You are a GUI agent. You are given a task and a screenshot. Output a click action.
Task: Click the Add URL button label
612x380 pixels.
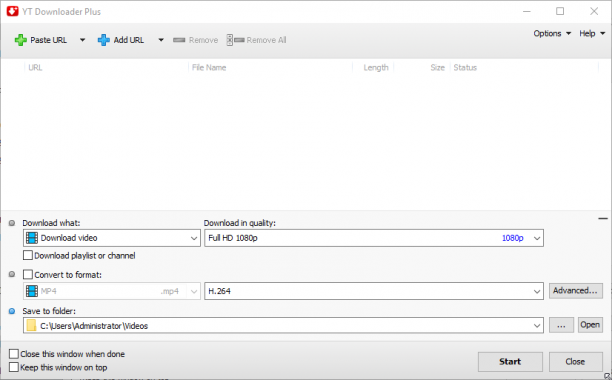tap(129, 40)
